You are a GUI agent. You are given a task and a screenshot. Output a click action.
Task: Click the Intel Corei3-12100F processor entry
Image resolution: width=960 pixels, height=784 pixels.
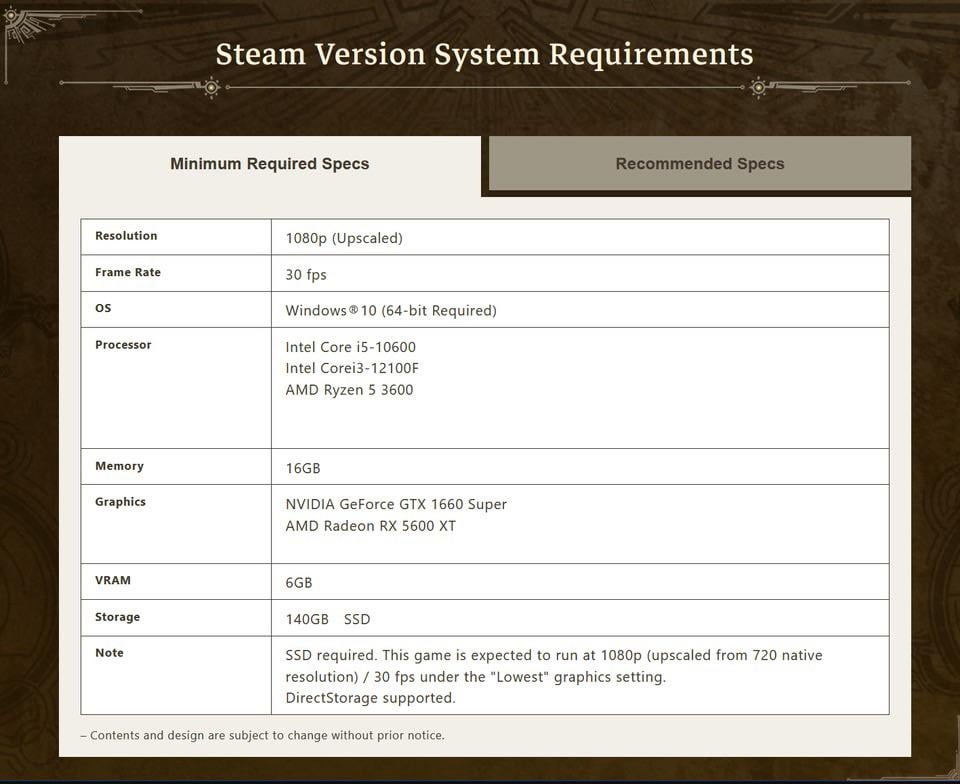pos(352,368)
